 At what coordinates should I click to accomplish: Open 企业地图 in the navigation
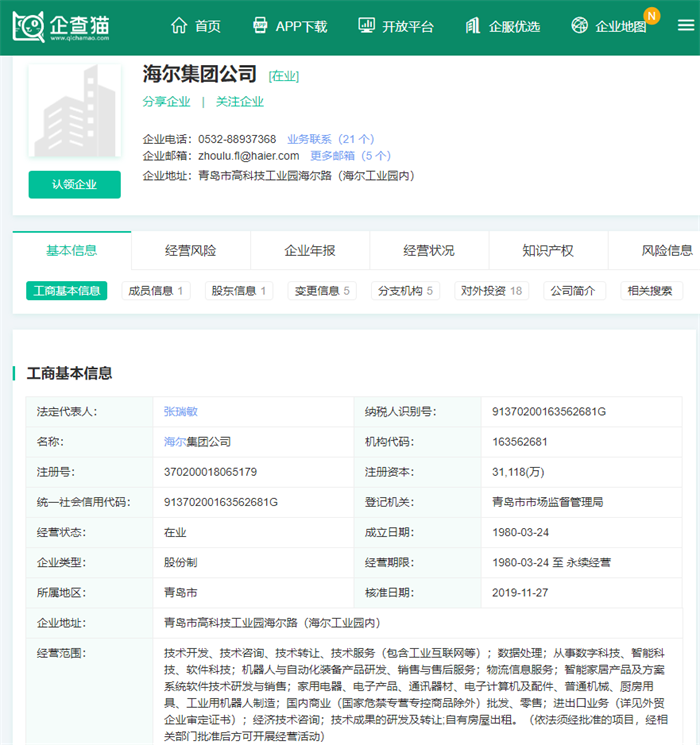coord(621,27)
